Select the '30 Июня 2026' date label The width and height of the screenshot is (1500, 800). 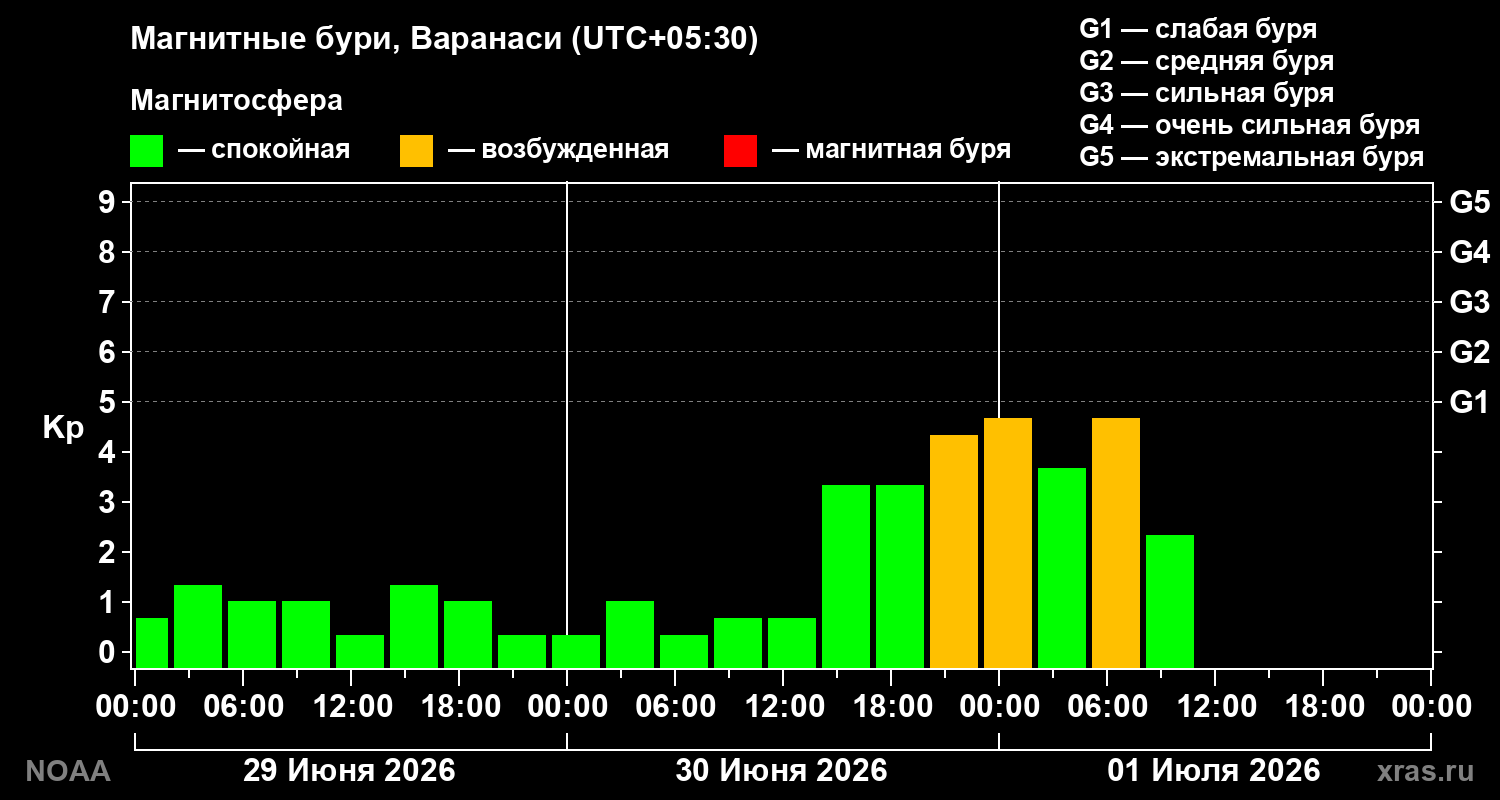pyautogui.click(x=782, y=771)
